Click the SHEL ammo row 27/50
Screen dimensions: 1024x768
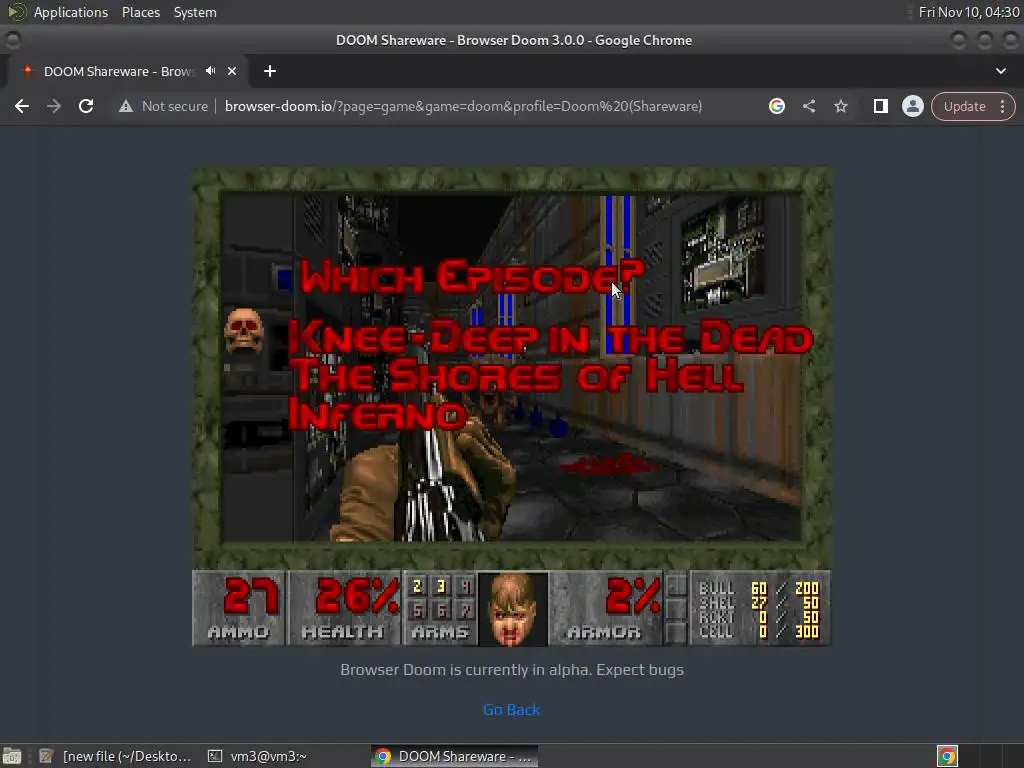tap(758, 603)
